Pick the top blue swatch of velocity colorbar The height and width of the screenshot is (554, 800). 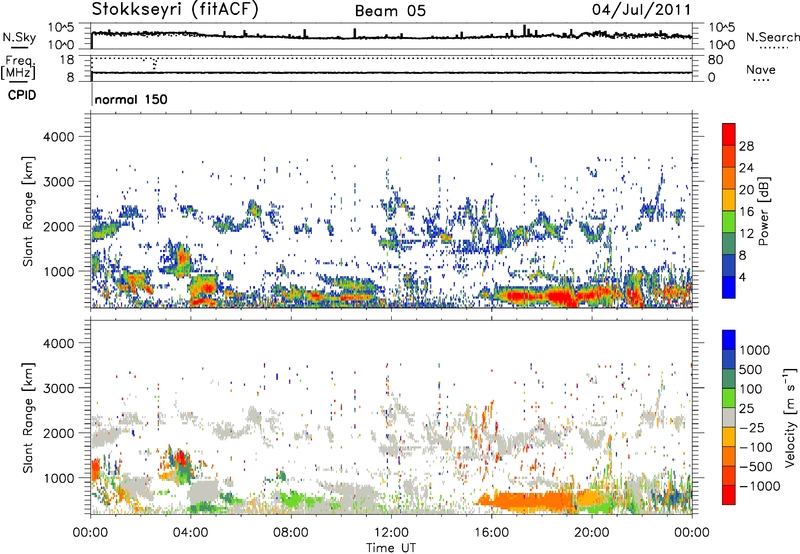tap(729, 340)
